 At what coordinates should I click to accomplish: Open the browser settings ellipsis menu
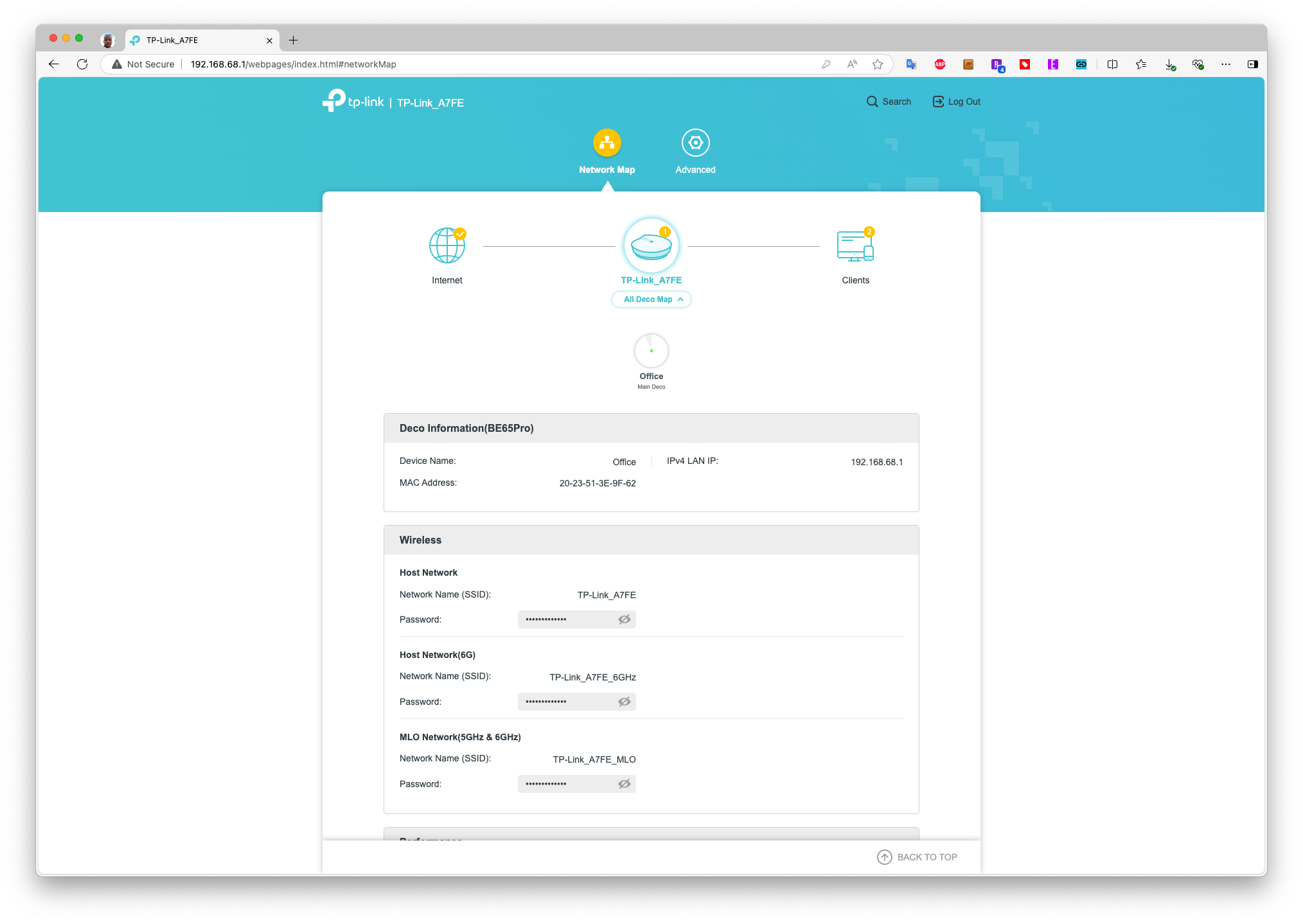1226,64
